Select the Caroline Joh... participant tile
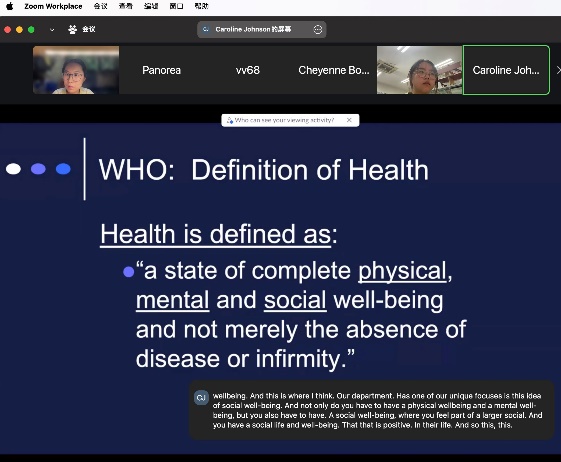 pyautogui.click(x=506, y=70)
